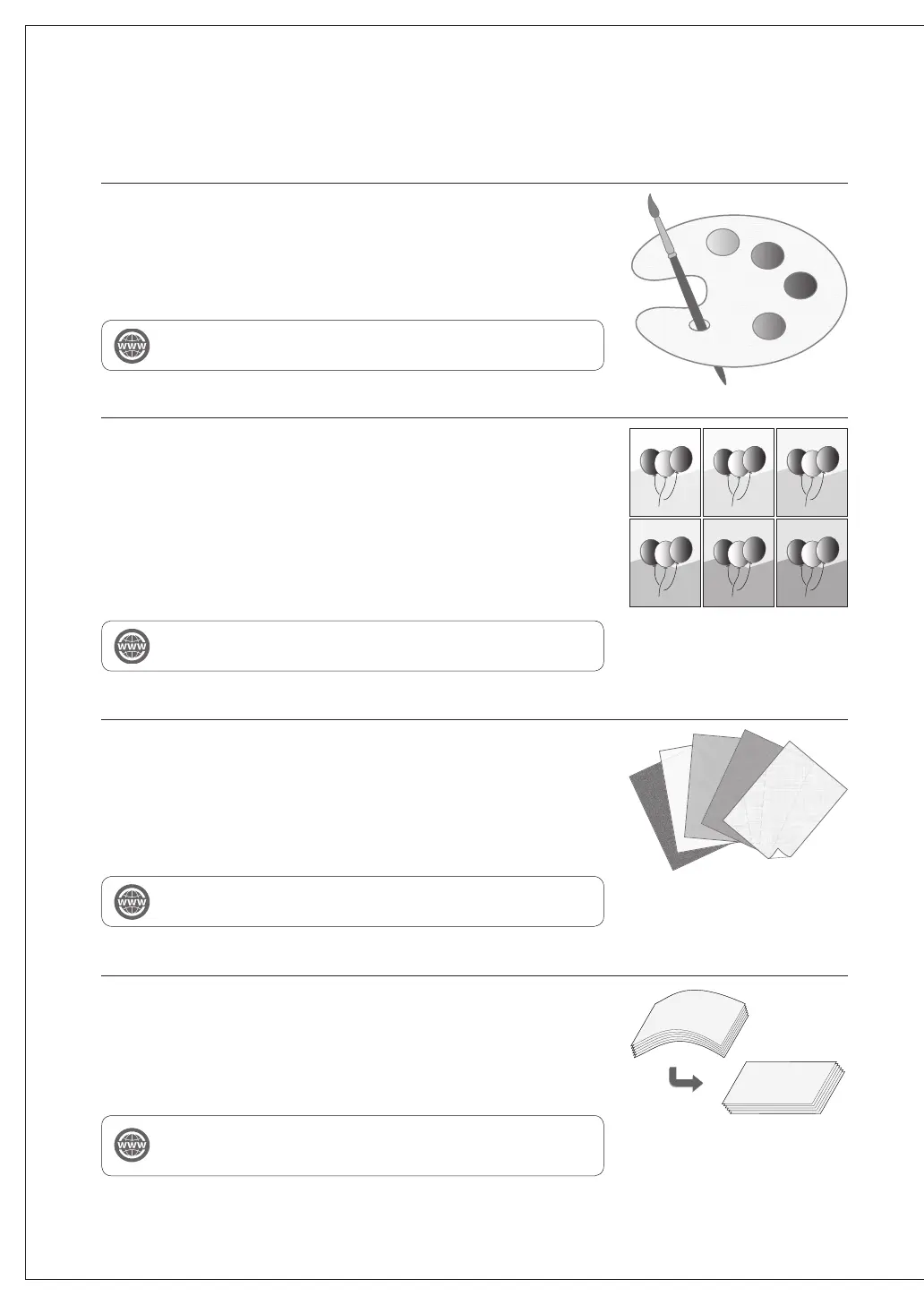Pick the lightest paint blob on the palette
Viewport: 924px width, 1305px height.
[723, 241]
